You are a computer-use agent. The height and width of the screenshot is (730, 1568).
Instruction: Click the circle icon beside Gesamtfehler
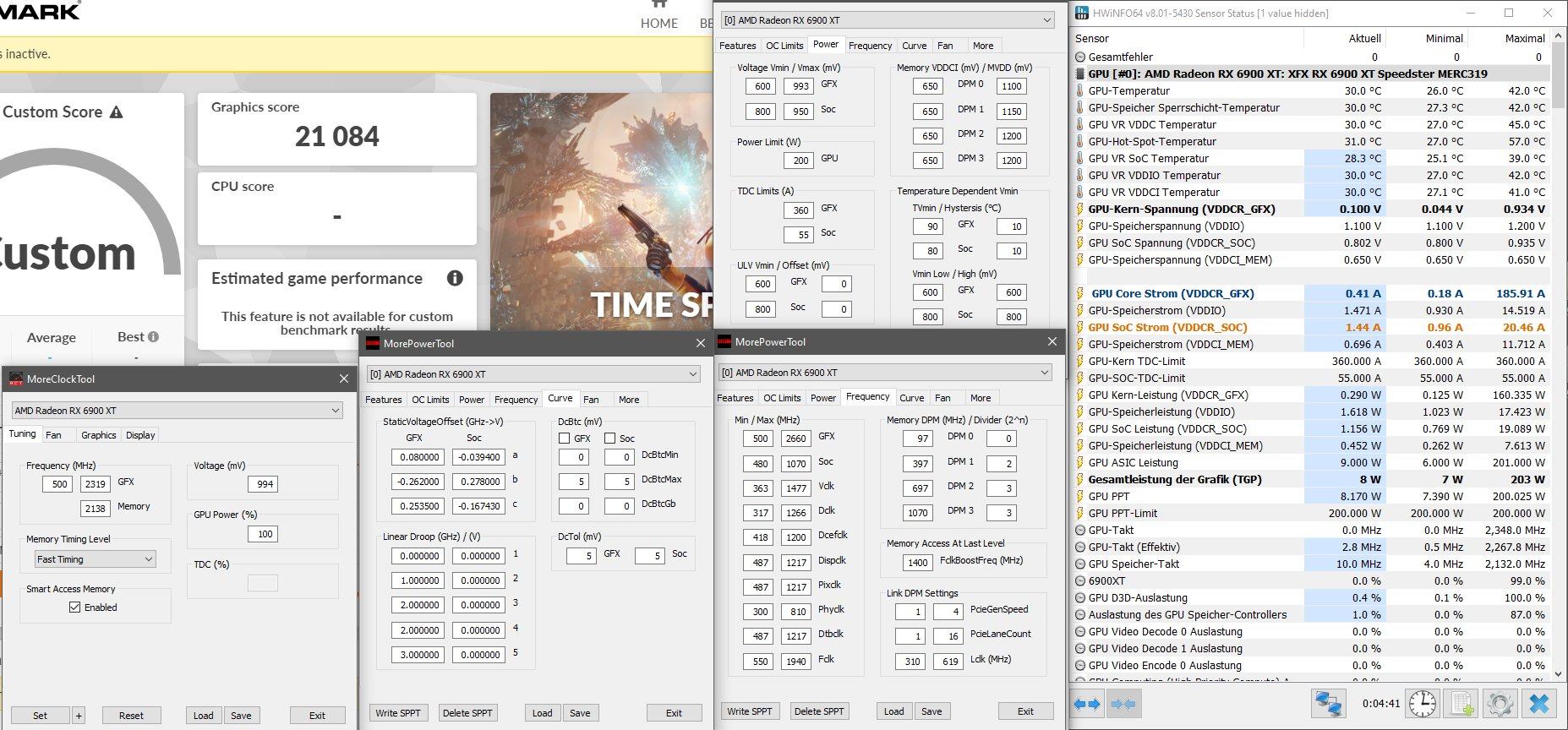[x=1079, y=57]
